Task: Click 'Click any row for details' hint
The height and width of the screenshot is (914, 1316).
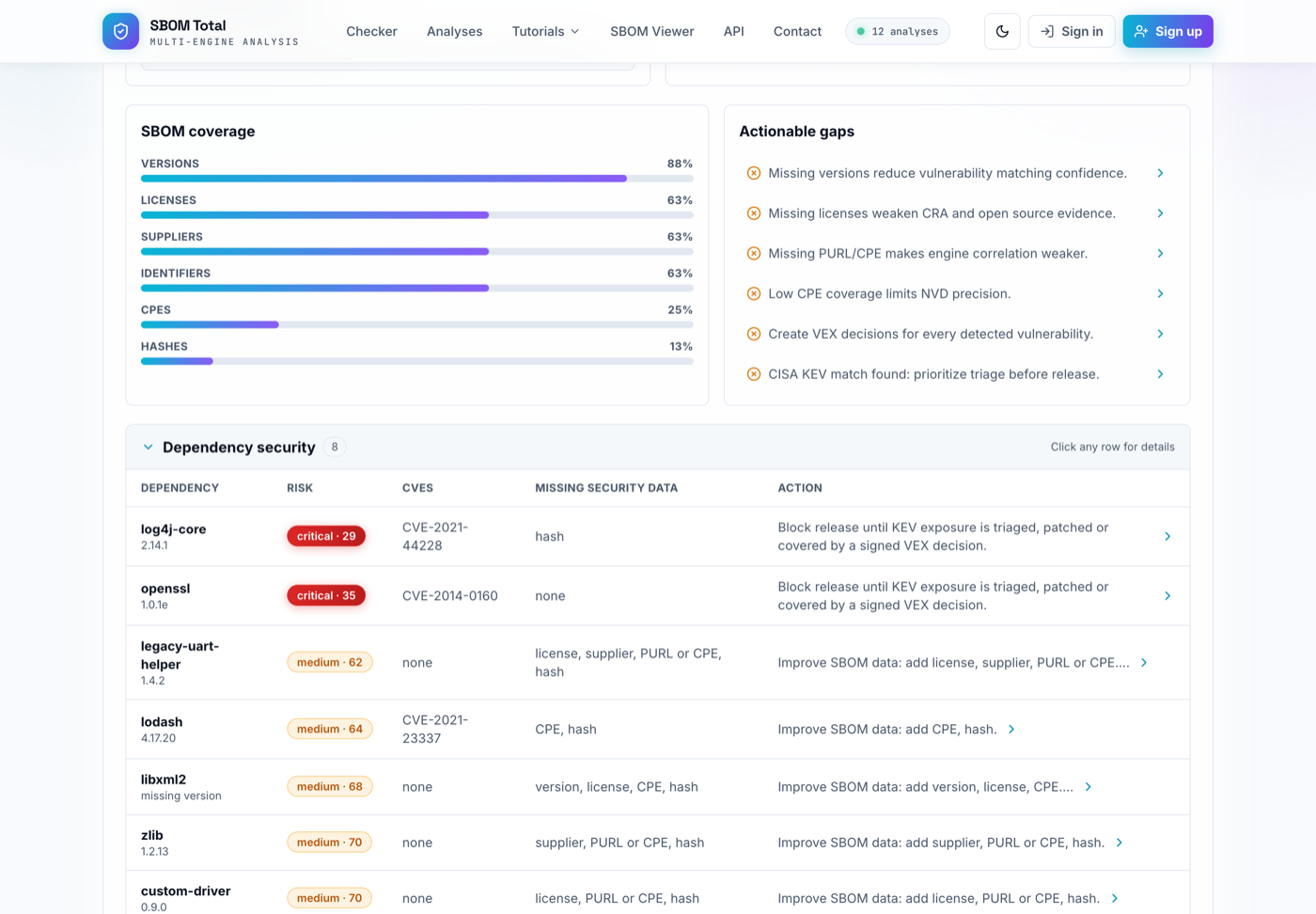Action: pyautogui.click(x=1113, y=447)
